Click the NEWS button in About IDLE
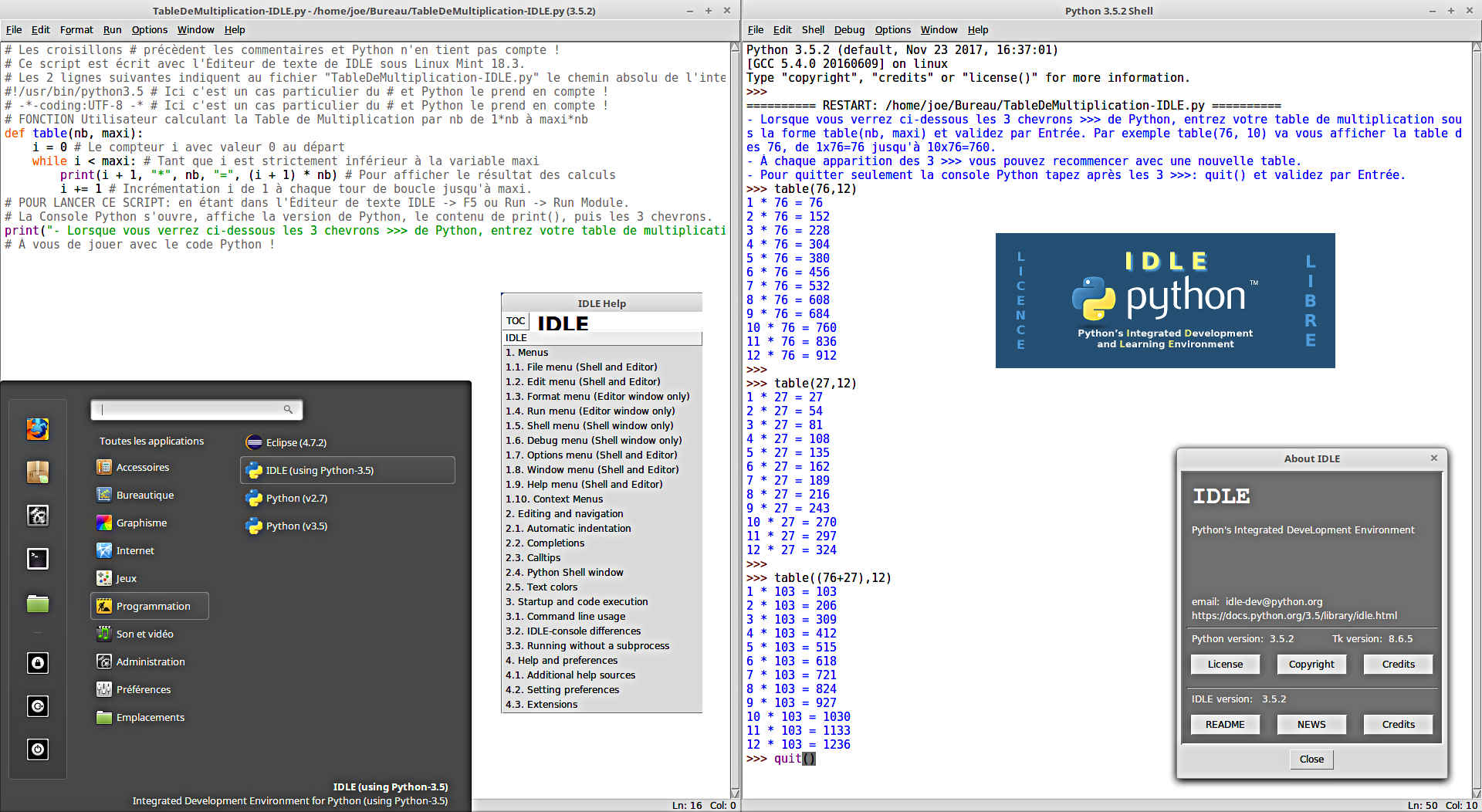1482x812 pixels. point(1311,724)
